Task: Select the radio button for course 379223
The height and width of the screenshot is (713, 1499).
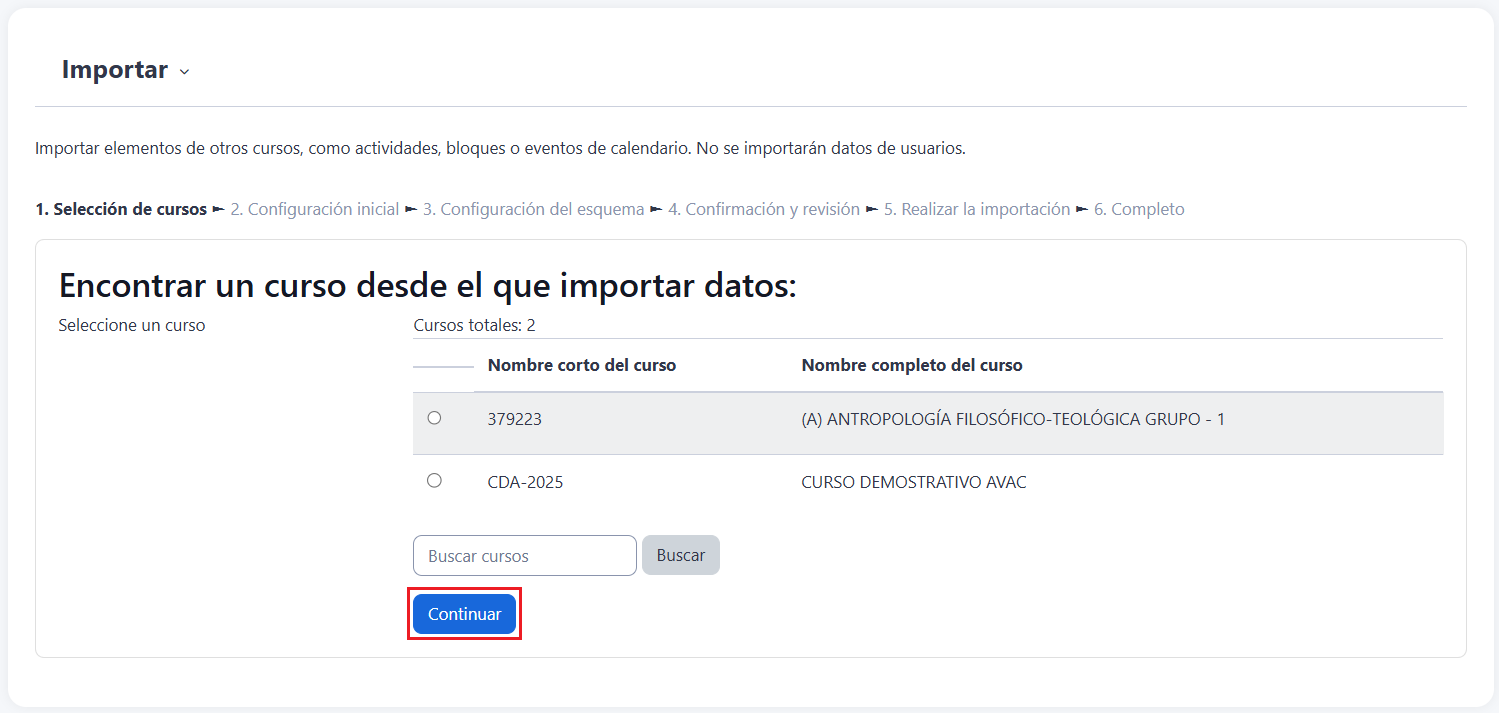Action: 434,418
